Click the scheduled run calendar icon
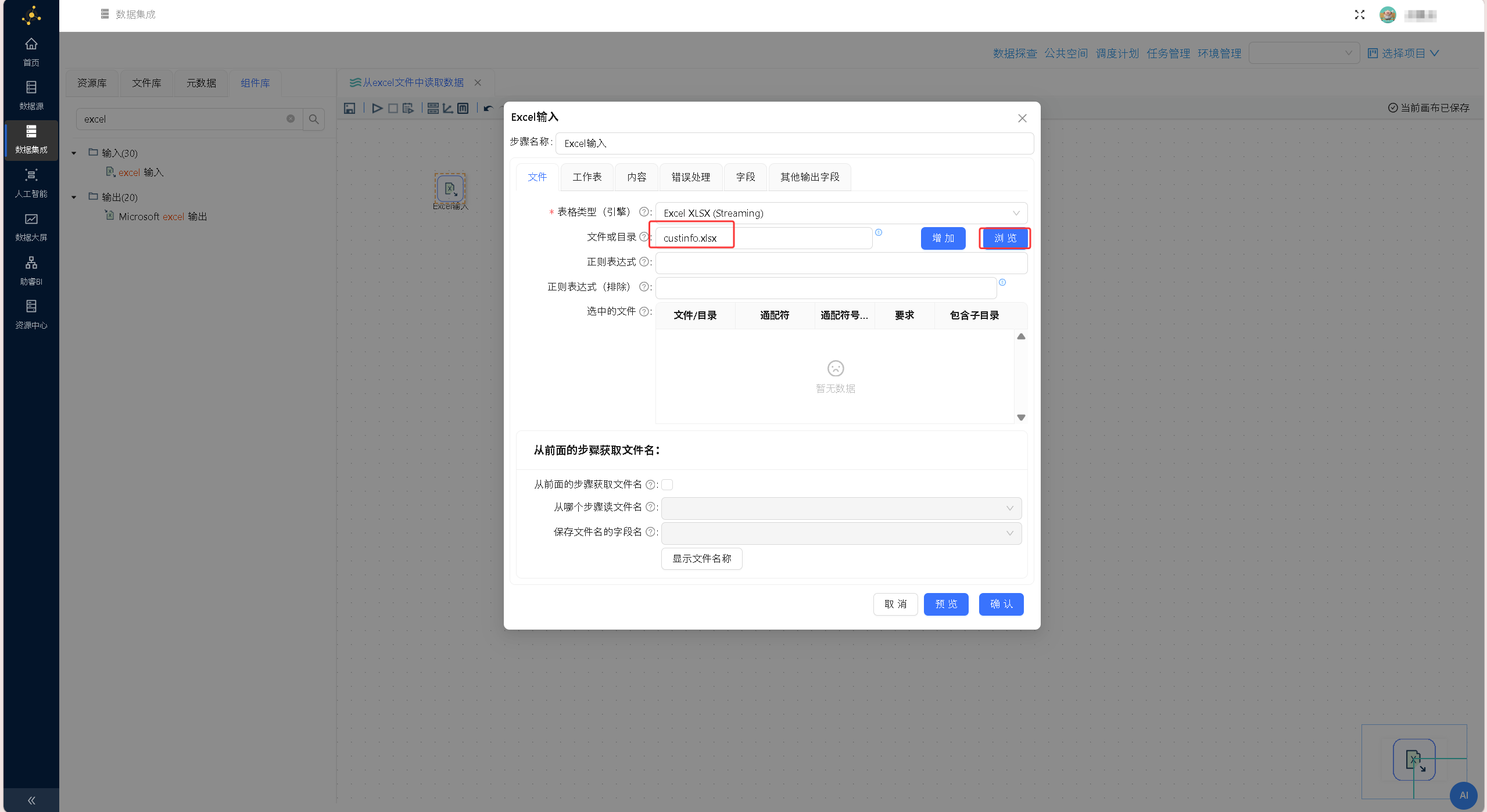The image size is (1487, 812). pos(408,108)
